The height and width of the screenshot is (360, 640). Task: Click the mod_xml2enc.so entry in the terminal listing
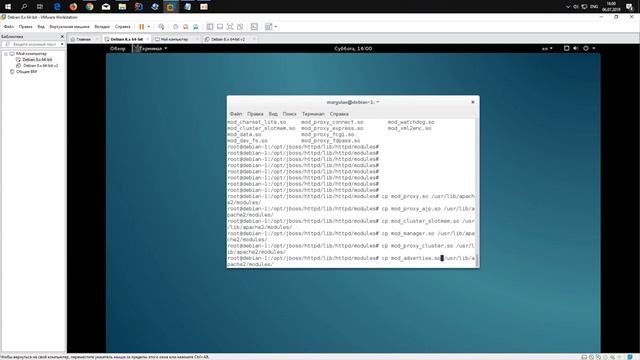pos(409,128)
